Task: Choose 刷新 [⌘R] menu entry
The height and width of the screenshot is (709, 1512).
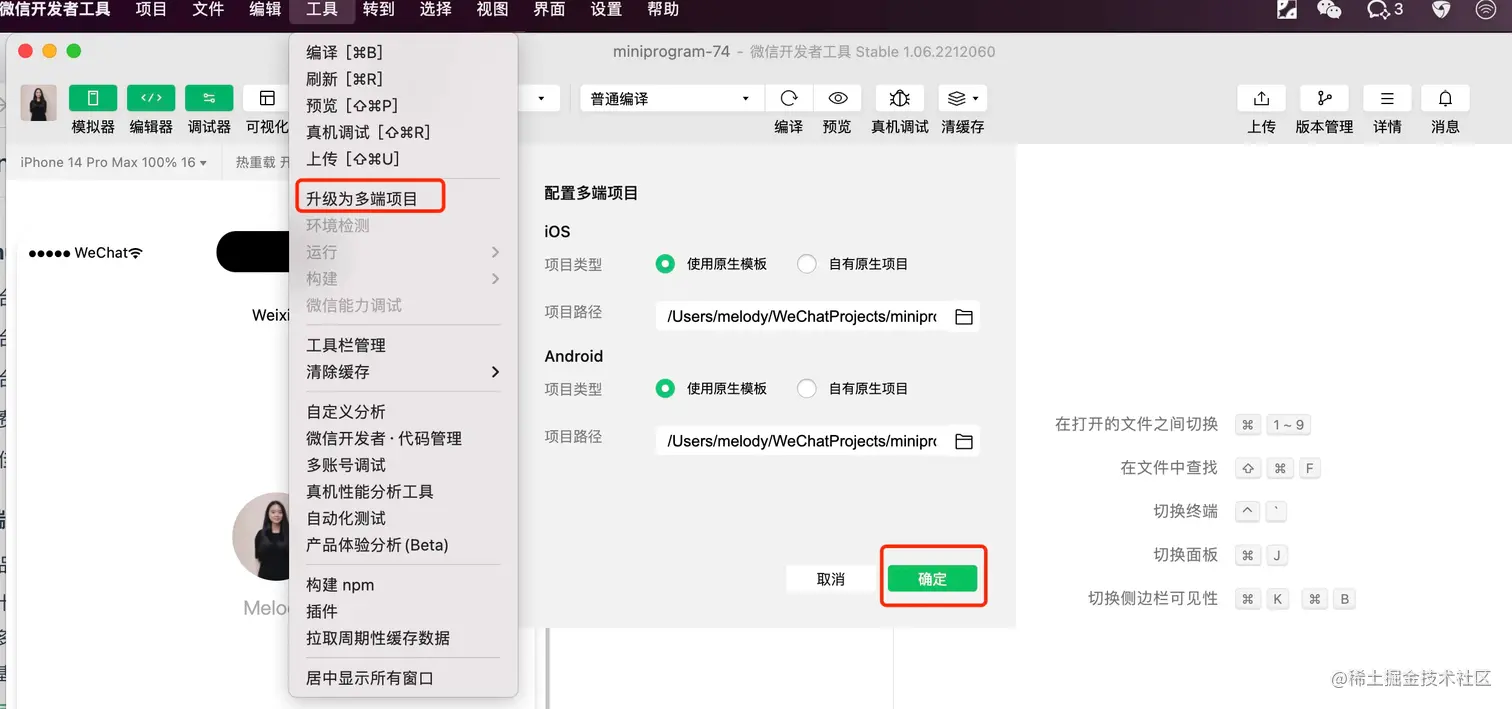Action: pos(403,79)
